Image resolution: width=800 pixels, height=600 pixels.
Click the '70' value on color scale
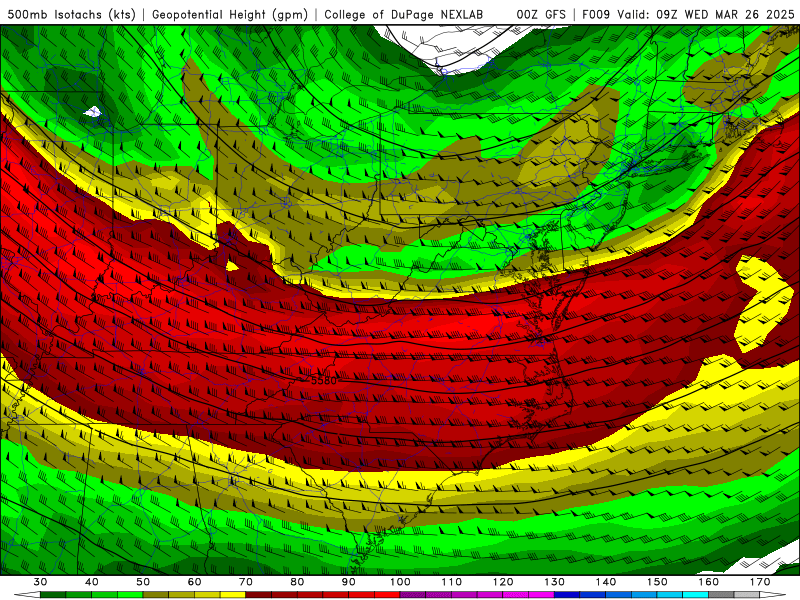(x=246, y=582)
